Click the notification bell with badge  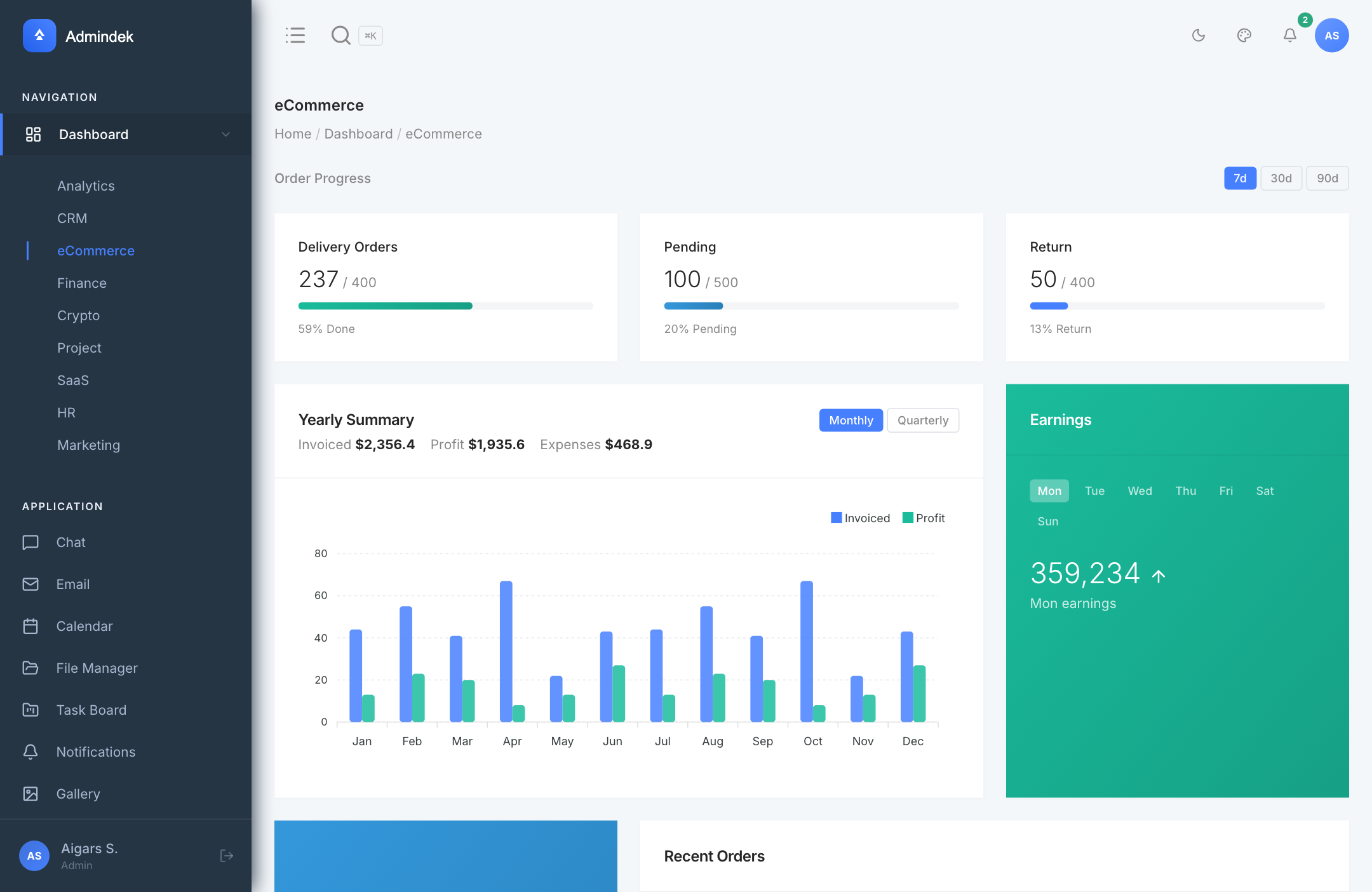point(1289,36)
